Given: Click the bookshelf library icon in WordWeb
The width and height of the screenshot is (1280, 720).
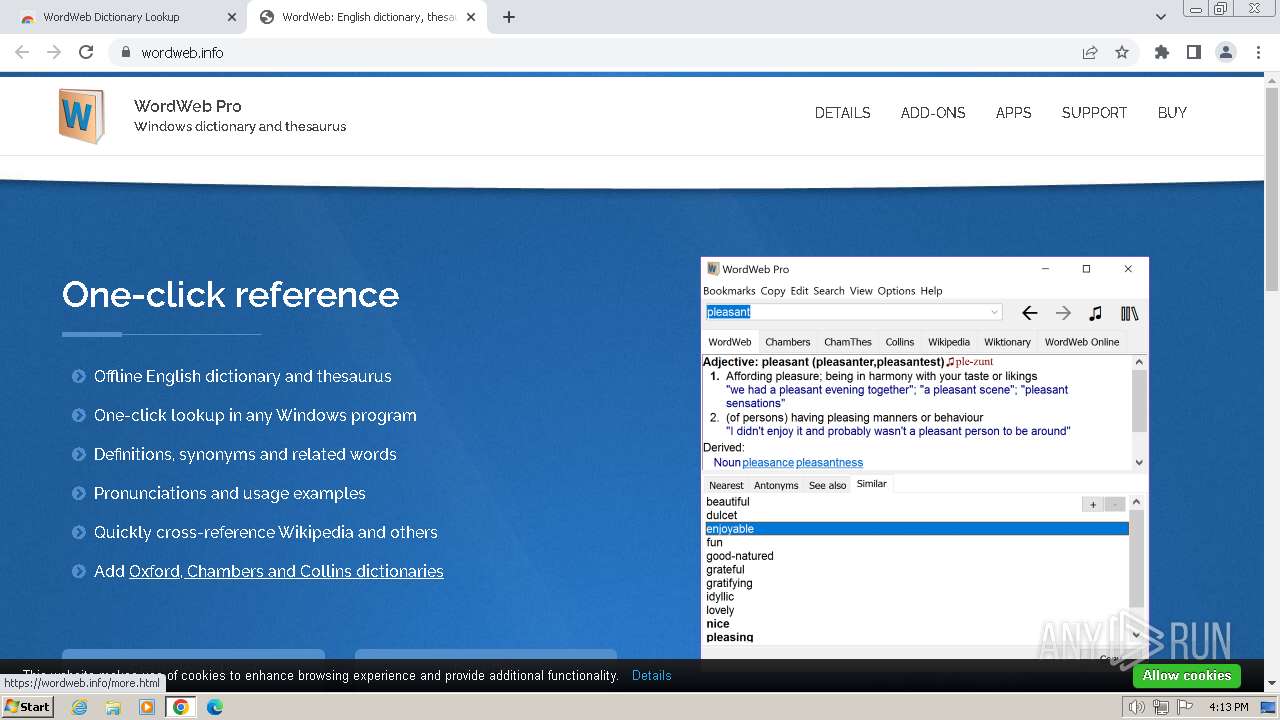Looking at the screenshot, I should (x=1129, y=313).
